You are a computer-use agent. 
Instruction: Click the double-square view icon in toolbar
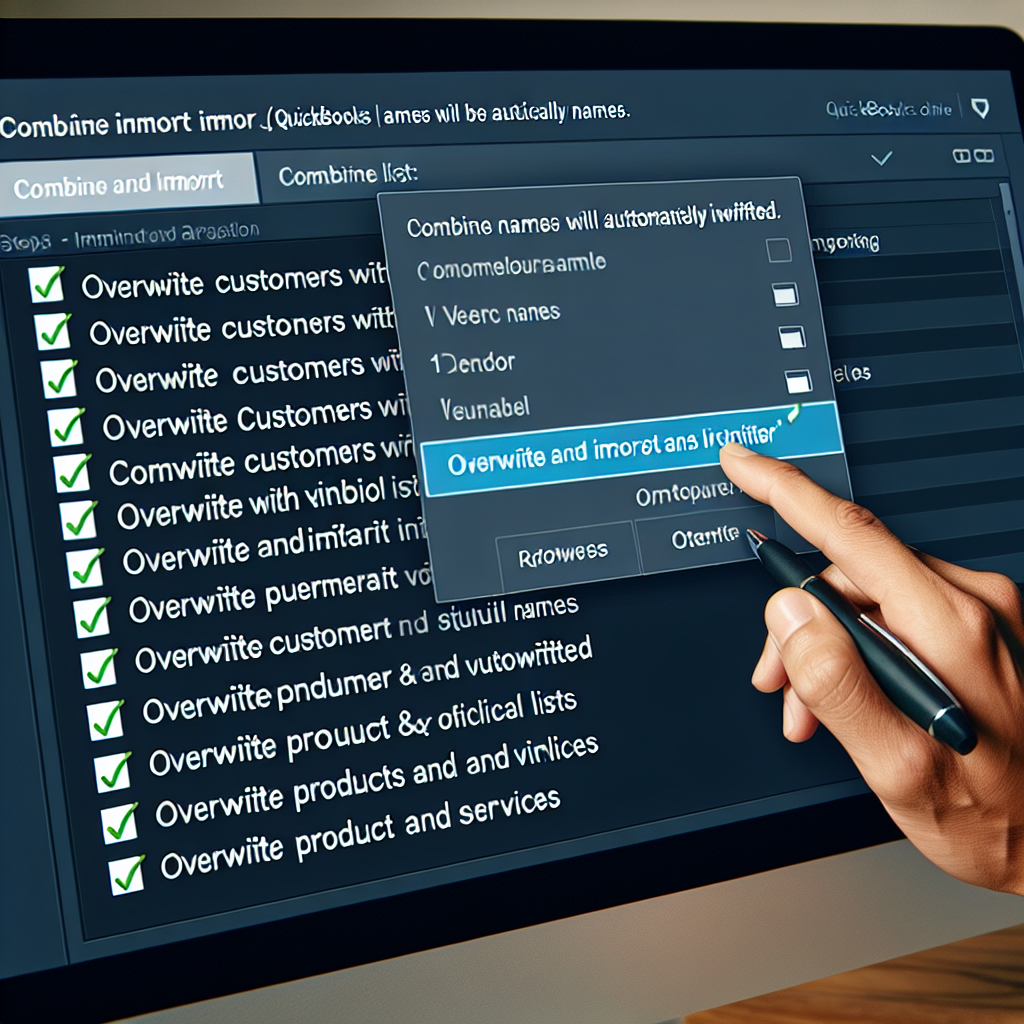tap(974, 156)
